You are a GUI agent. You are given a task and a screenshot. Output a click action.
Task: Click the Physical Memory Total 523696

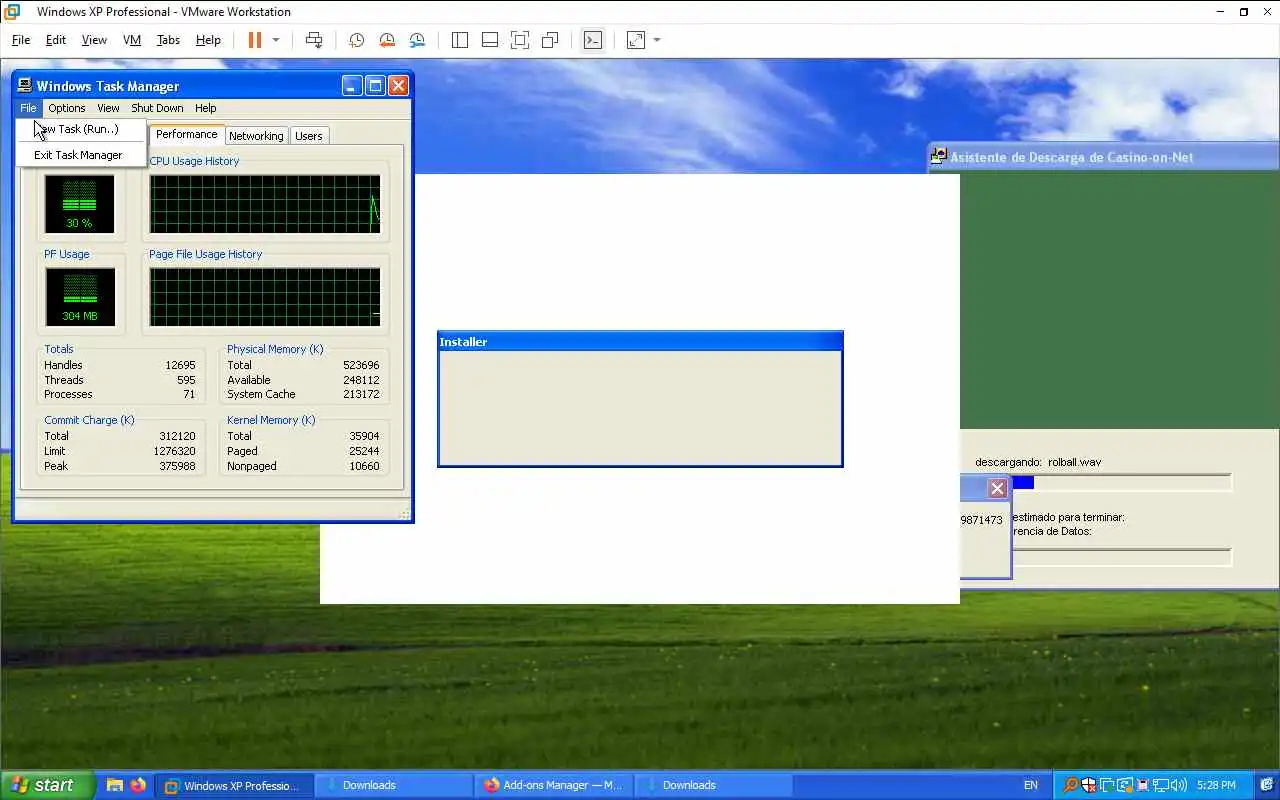pos(360,365)
